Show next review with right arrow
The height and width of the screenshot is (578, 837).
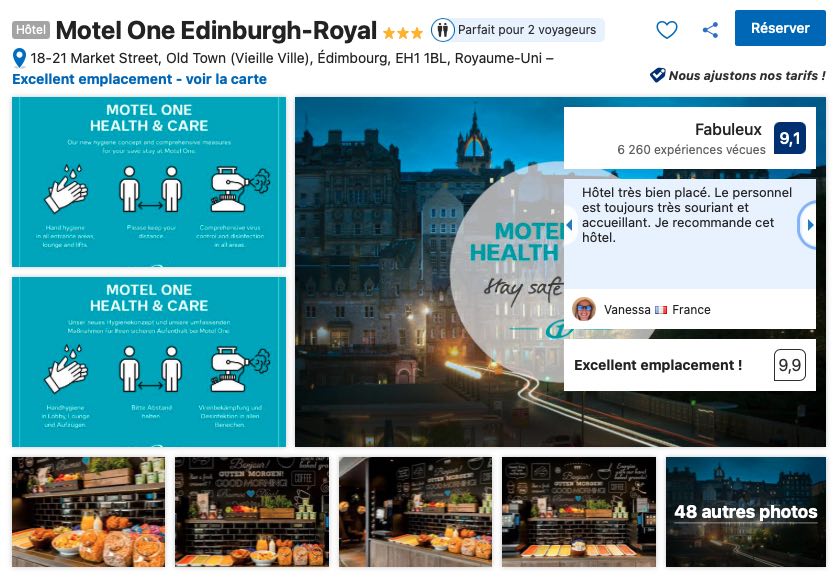tap(809, 225)
